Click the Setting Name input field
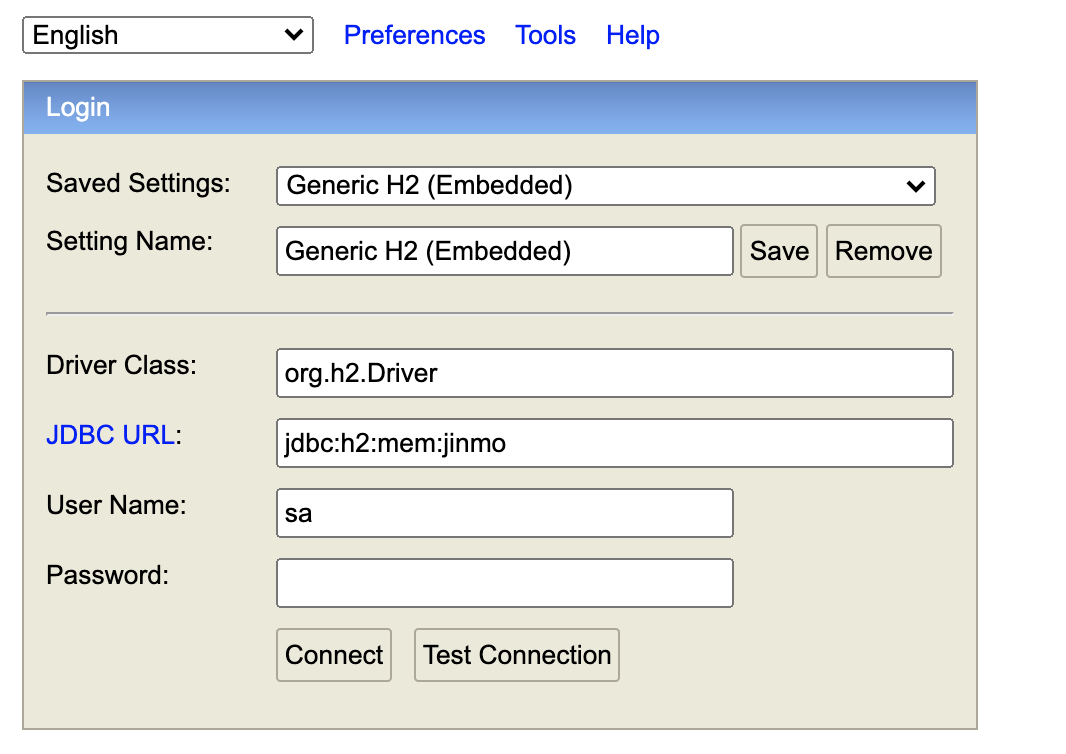This screenshot has width=1066, height=754. click(x=504, y=251)
